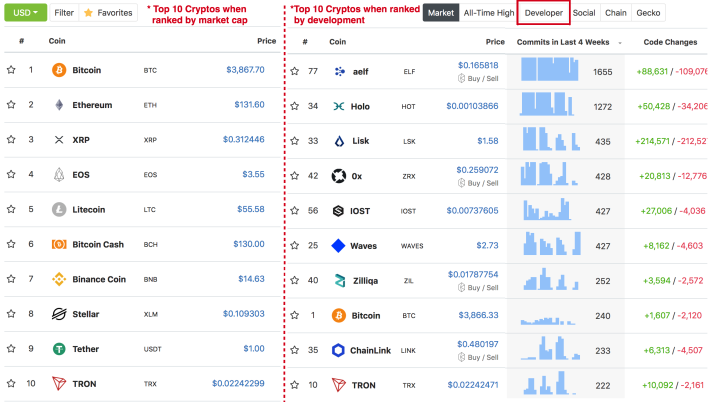Click the Bitcoin logo in market cap list

tap(59, 70)
